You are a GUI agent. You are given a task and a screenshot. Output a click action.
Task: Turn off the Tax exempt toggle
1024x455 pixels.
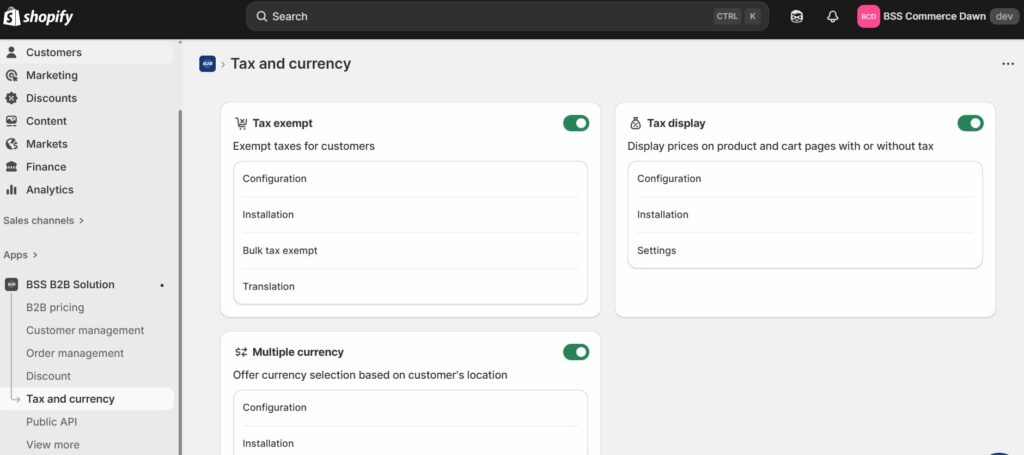[x=576, y=123]
